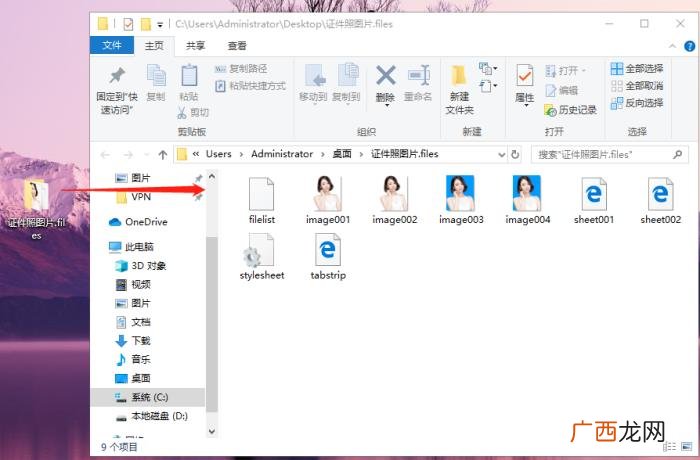Open 视频 folder in sidebar
Viewport: 700px width, 460px height.
[133, 284]
